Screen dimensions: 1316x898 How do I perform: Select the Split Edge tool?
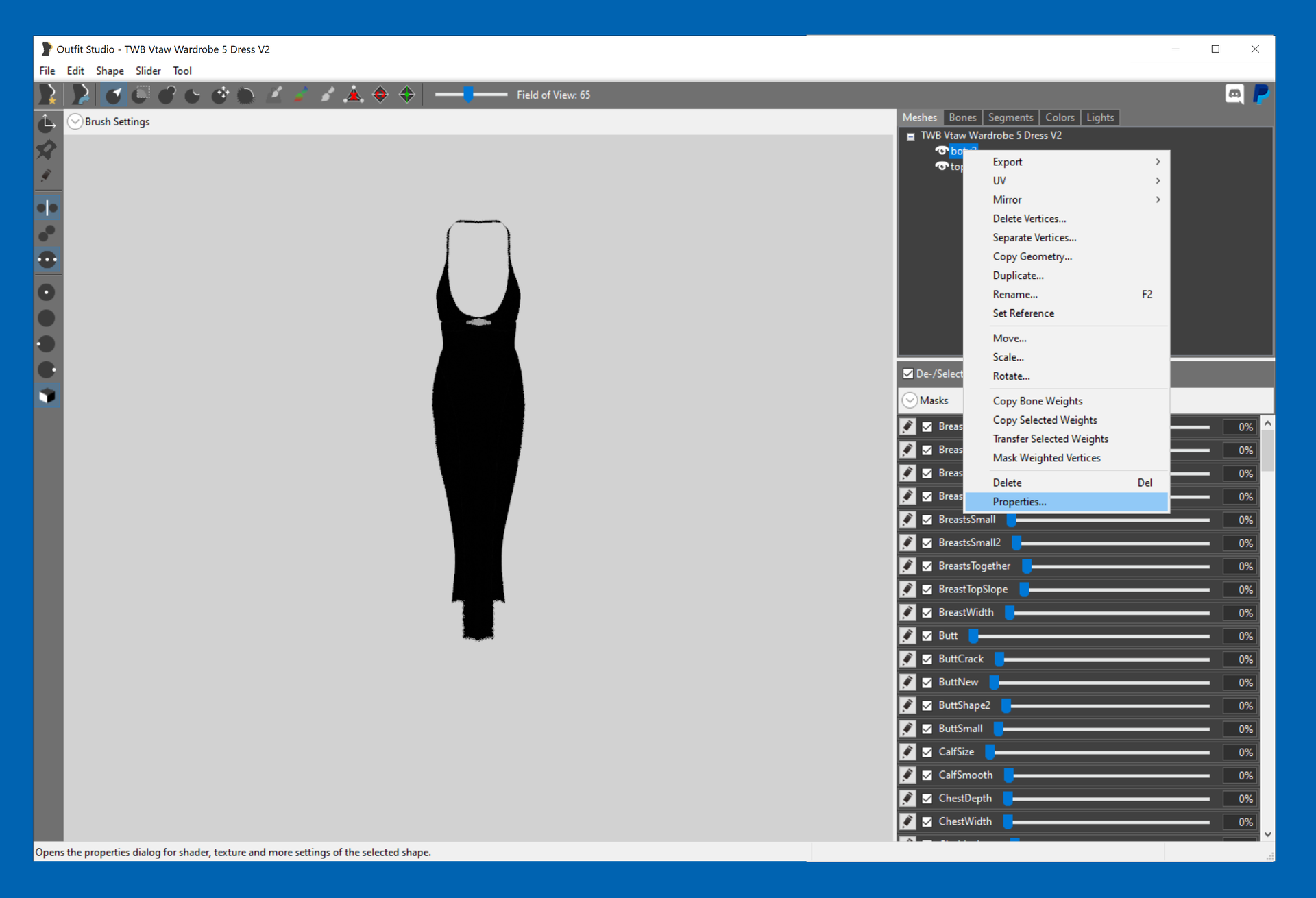[x=407, y=95]
